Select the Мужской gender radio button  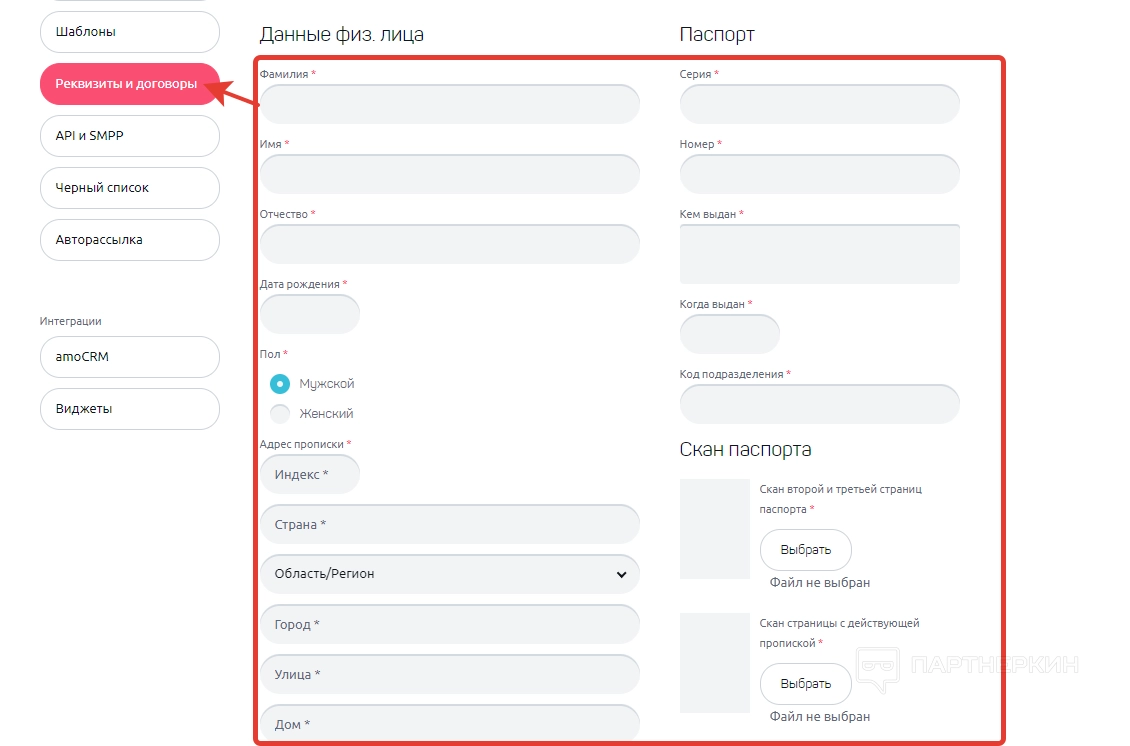pos(280,384)
